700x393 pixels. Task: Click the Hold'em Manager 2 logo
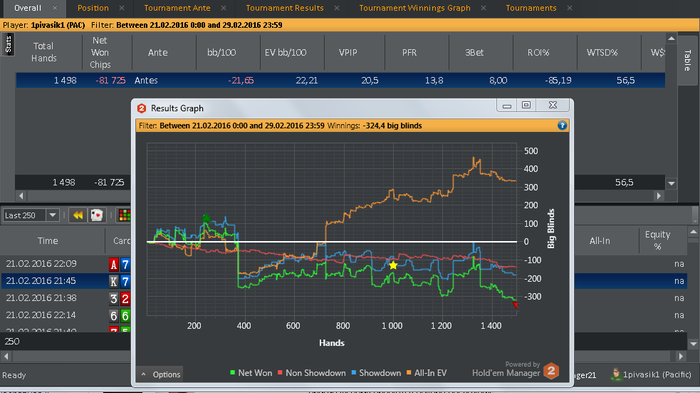pyautogui.click(x=551, y=371)
